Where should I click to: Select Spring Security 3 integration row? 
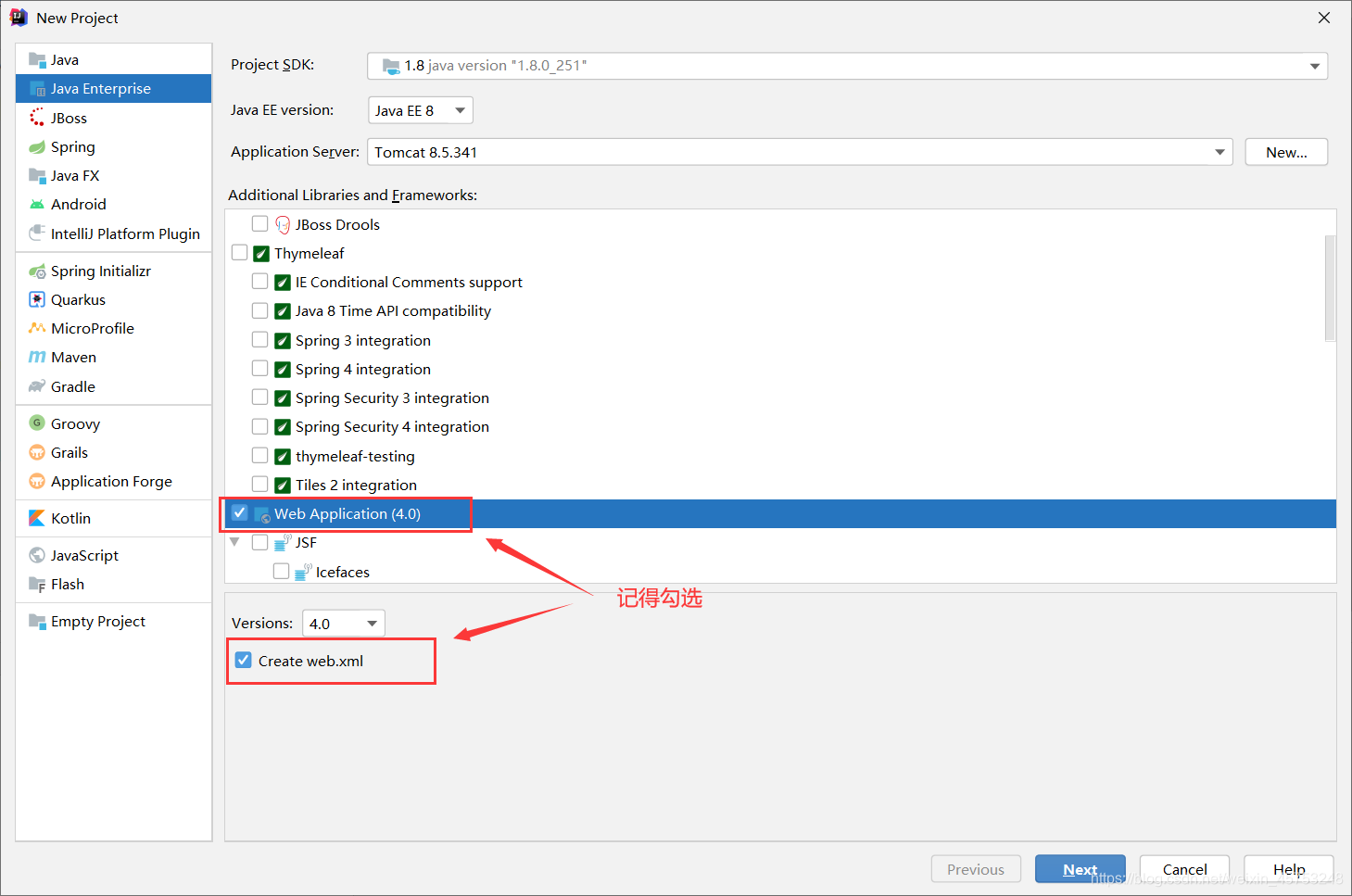pos(780,398)
